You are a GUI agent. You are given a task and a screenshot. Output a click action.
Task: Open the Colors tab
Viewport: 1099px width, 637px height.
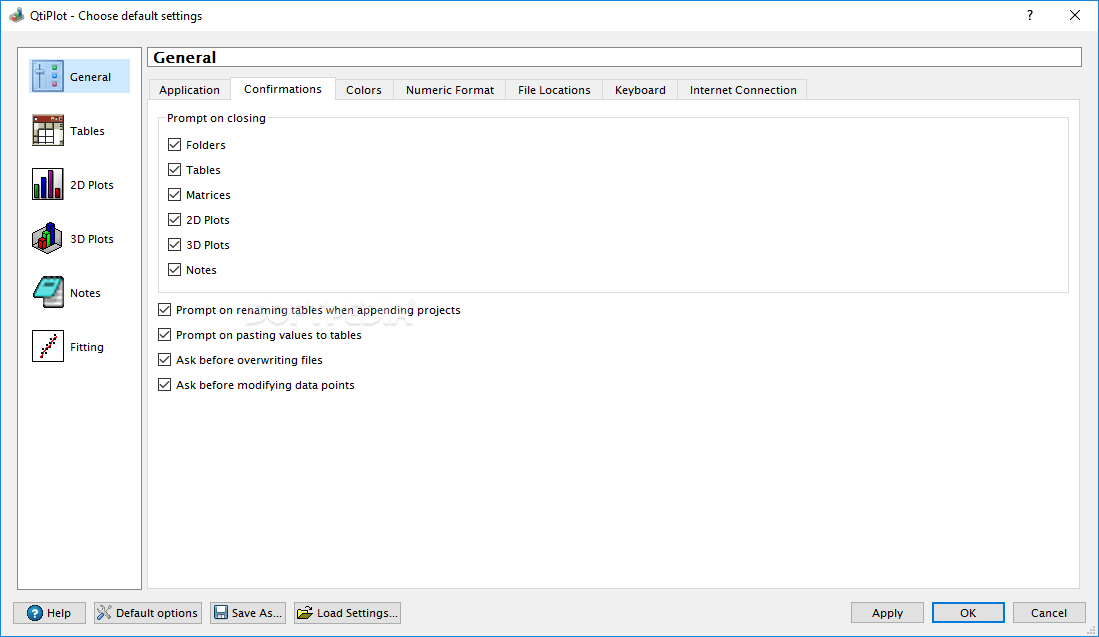(x=364, y=90)
